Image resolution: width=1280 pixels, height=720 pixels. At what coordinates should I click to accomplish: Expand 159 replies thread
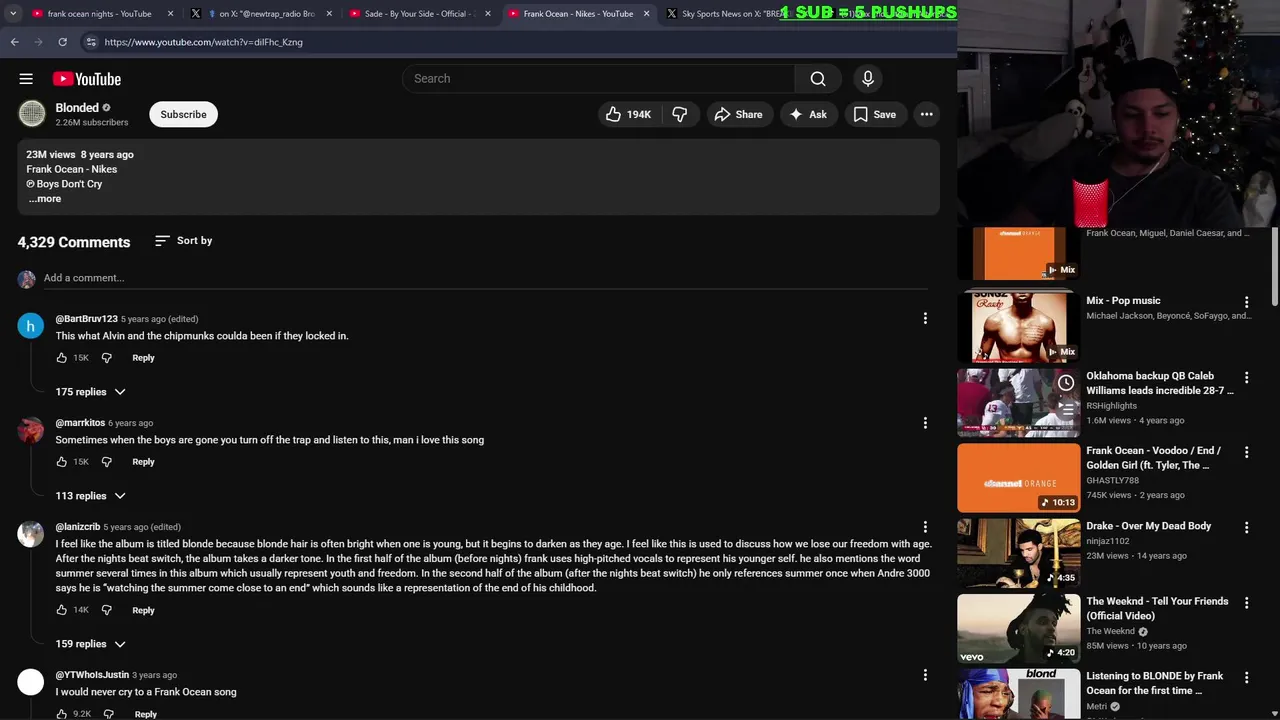(91, 644)
